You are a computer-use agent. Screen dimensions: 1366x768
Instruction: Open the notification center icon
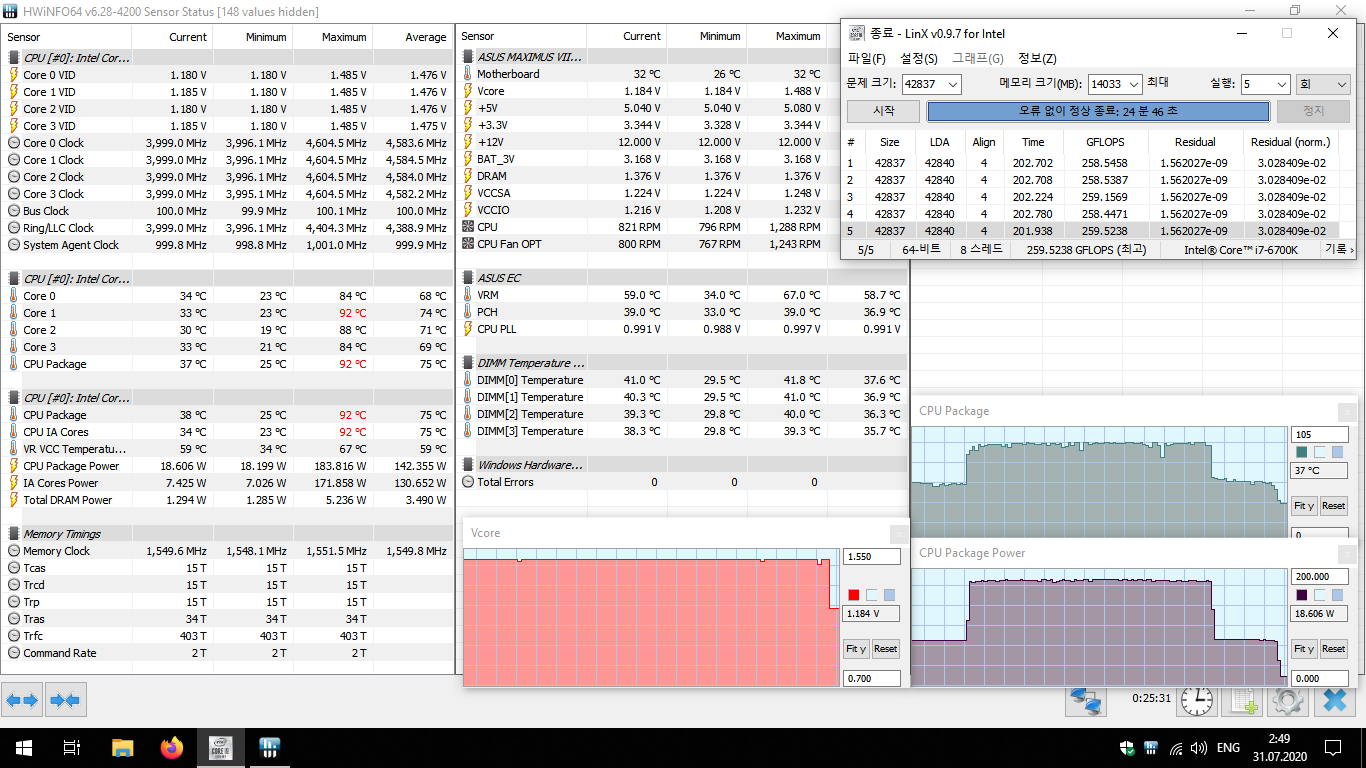[x=1332, y=748]
